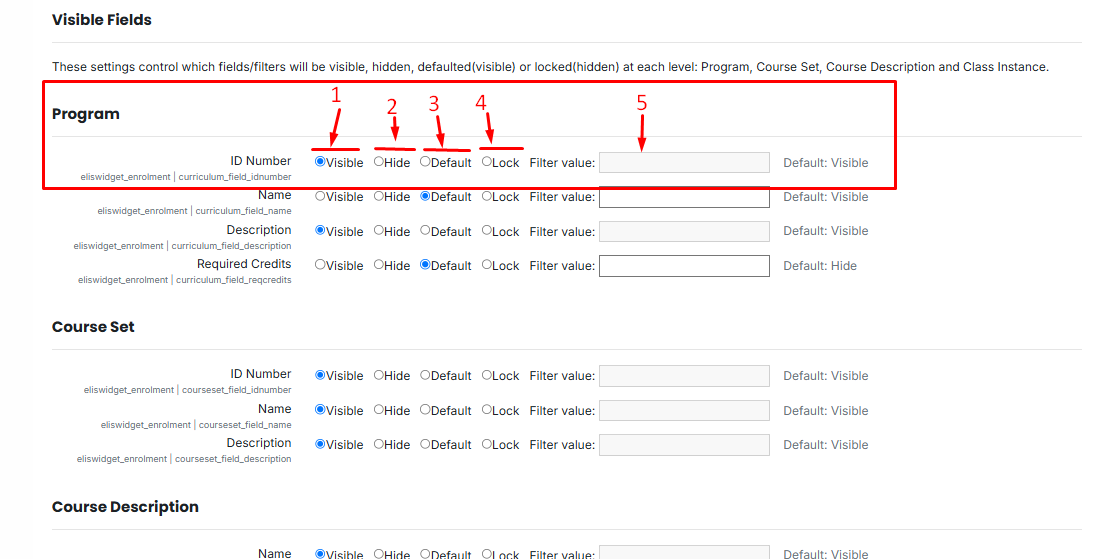Click Course Set Name filter value field
The height and width of the screenshot is (559, 1103).
(684, 411)
